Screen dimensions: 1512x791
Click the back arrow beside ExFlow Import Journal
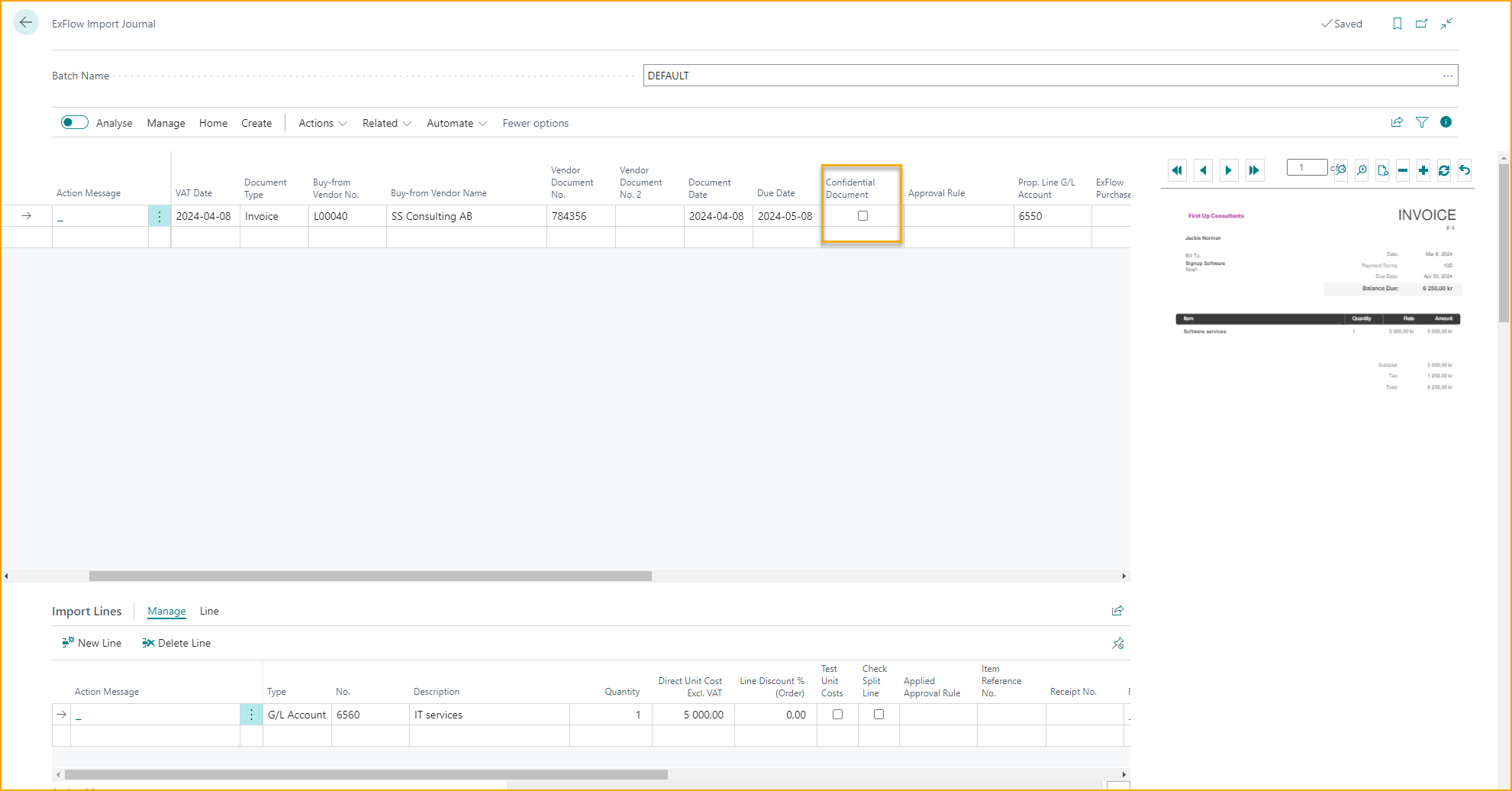(x=26, y=23)
